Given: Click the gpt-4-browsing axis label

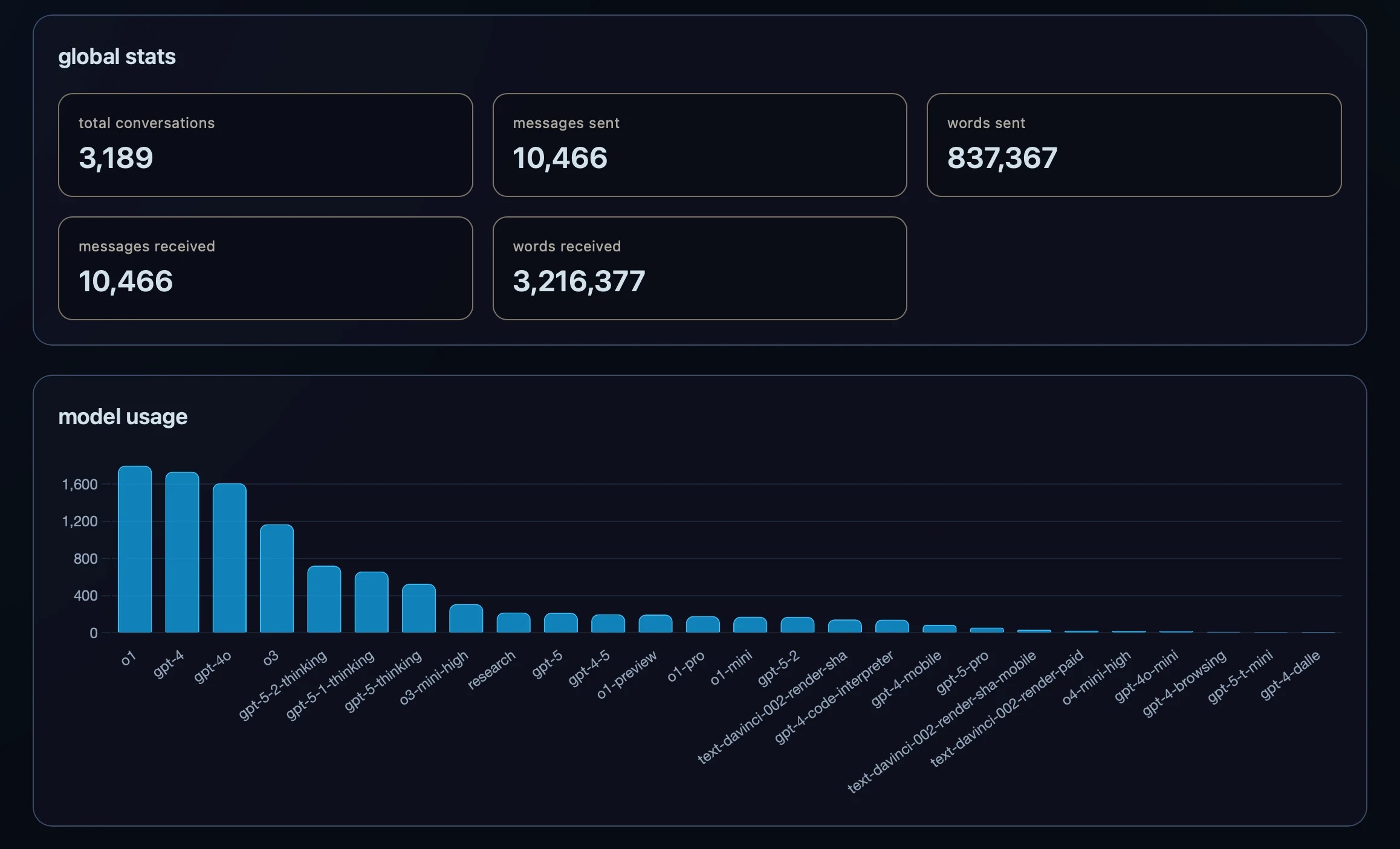Looking at the screenshot, I should (1184, 683).
